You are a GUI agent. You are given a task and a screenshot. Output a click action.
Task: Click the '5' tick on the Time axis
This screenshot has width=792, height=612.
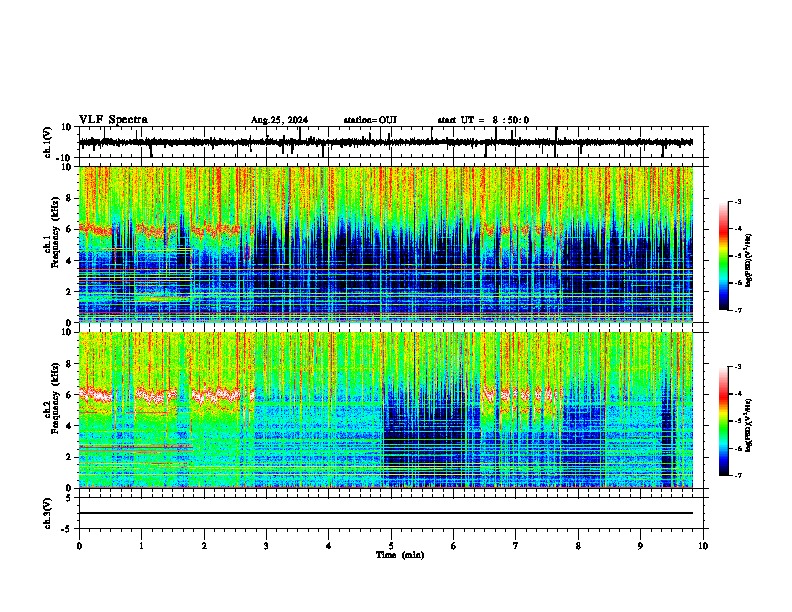pos(391,546)
